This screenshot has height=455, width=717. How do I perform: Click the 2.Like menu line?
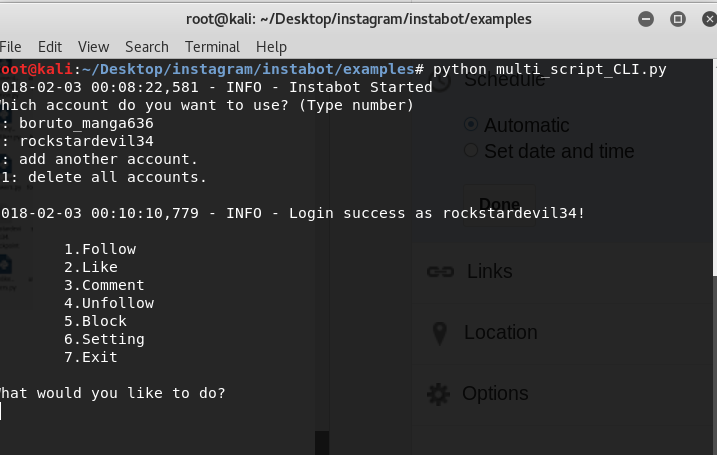91,267
